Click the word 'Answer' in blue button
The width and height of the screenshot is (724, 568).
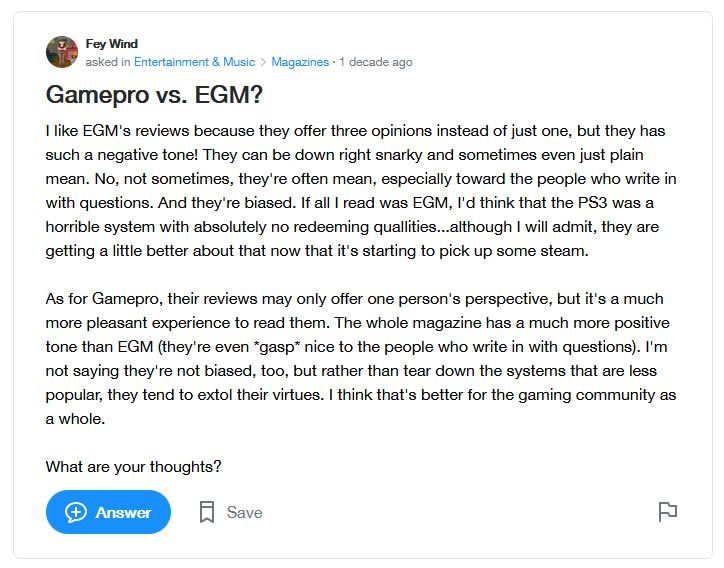(x=123, y=512)
